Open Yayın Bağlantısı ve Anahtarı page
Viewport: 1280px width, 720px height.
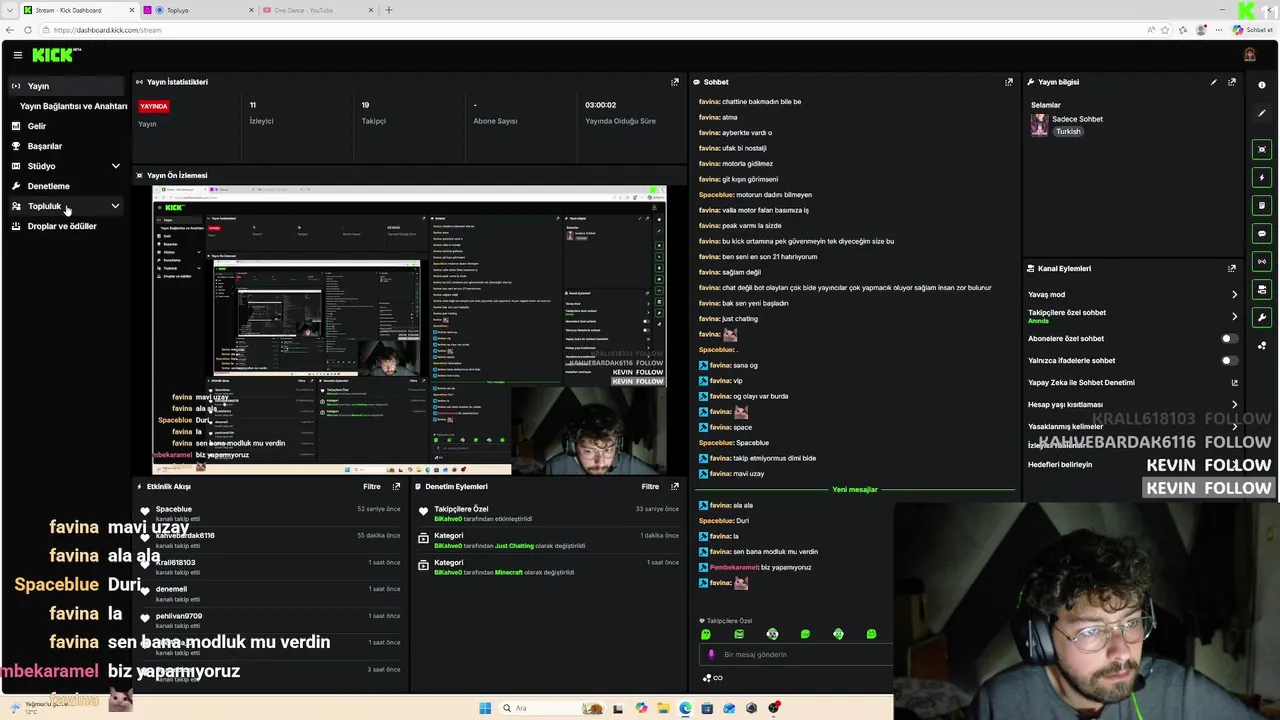tap(73, 106)
